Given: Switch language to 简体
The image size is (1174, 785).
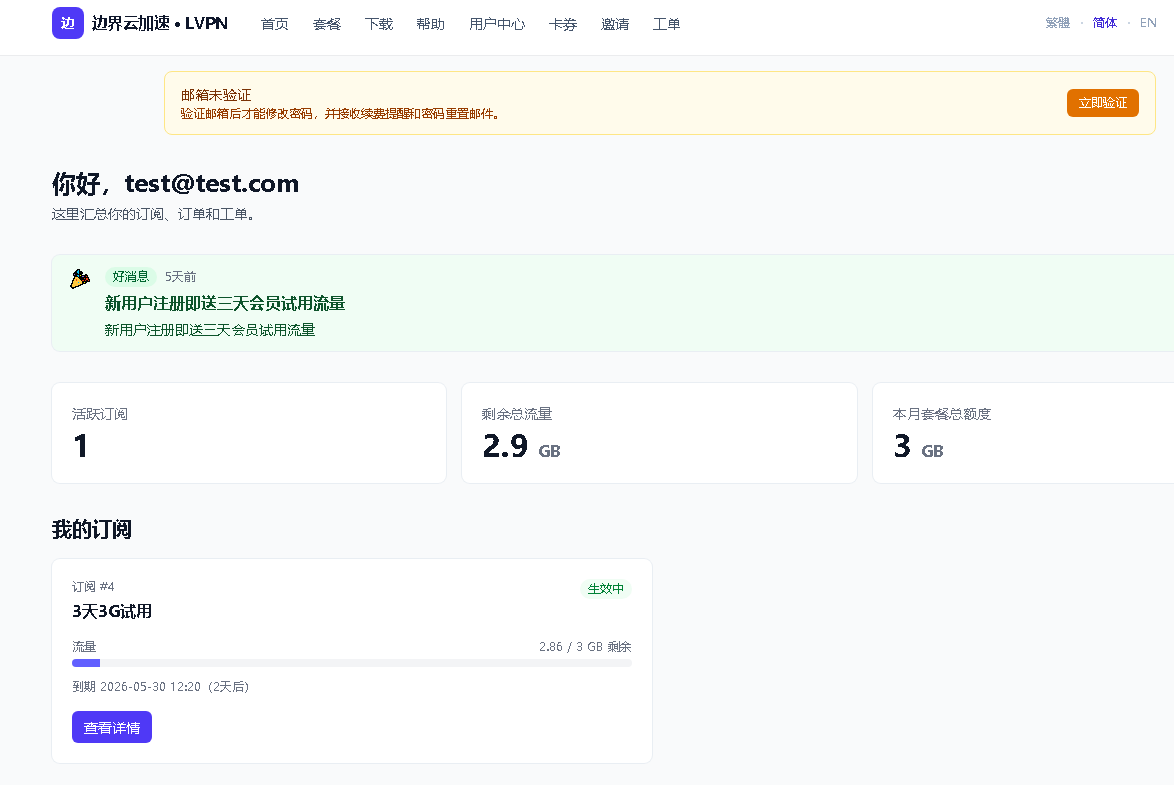Looking at the screenshot, I should coord(1104,22).
